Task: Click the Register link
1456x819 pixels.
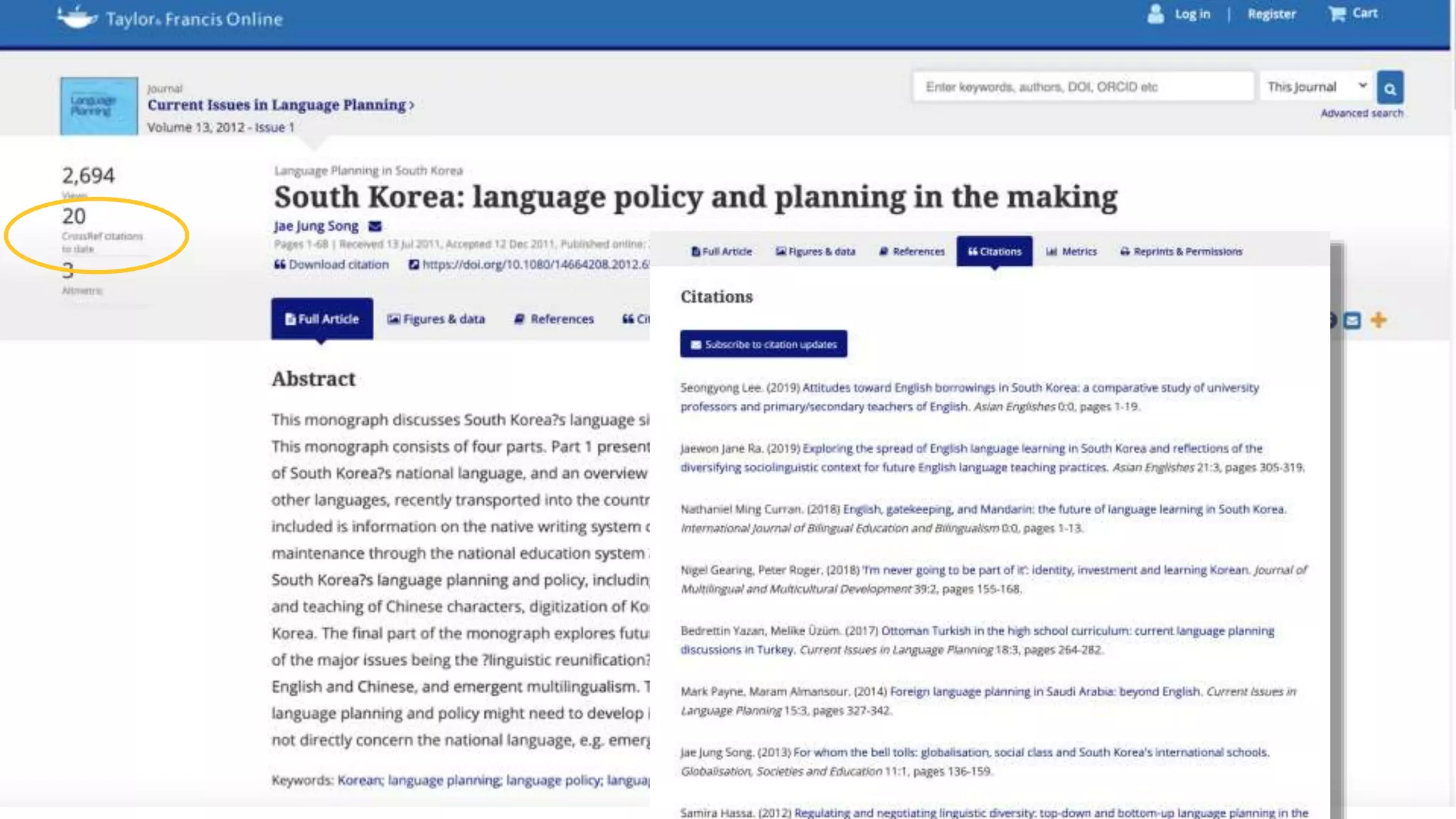Action: click(x=1271, y=14)
